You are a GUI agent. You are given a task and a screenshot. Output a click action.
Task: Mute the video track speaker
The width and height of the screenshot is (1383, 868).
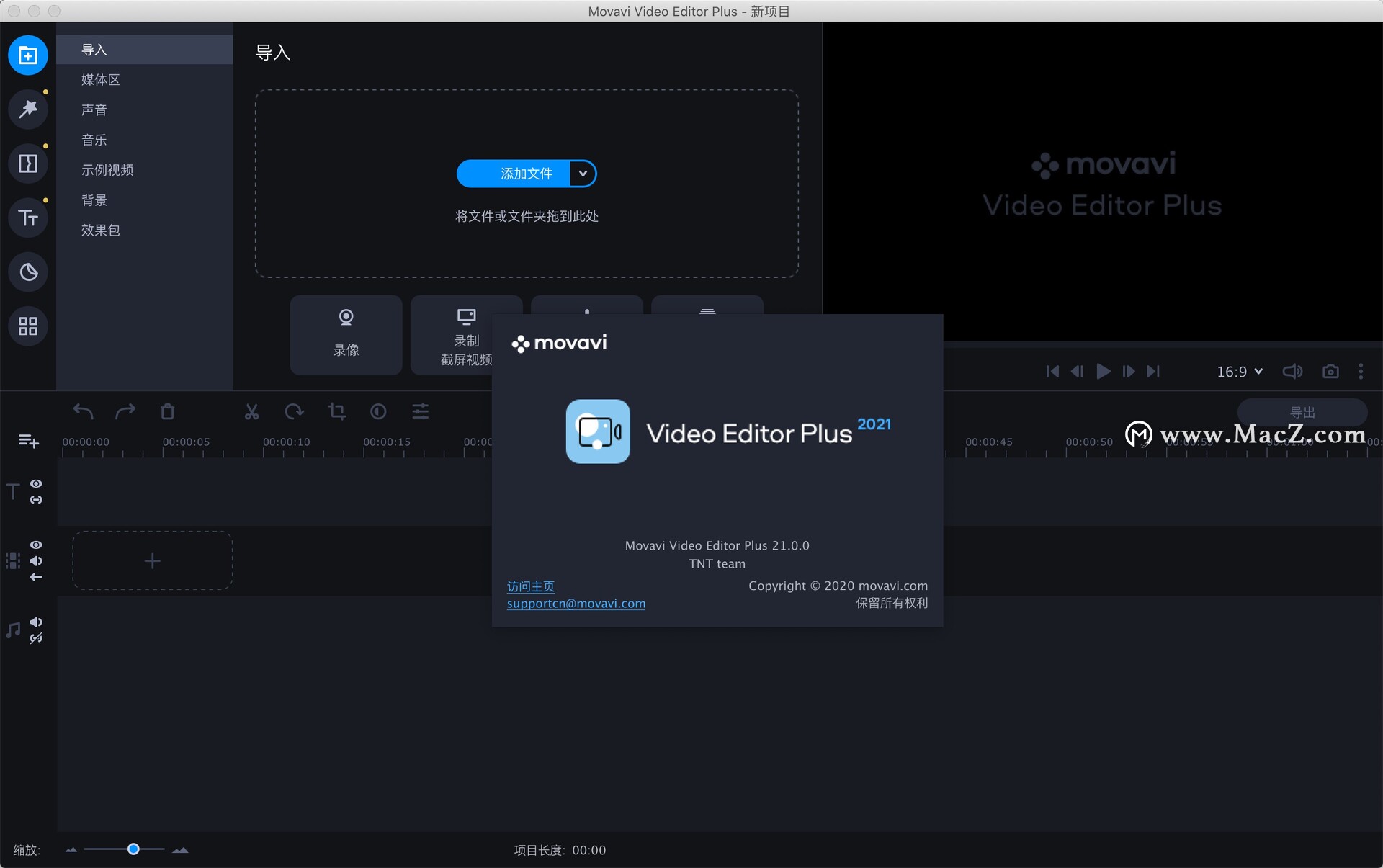(36, 560)
